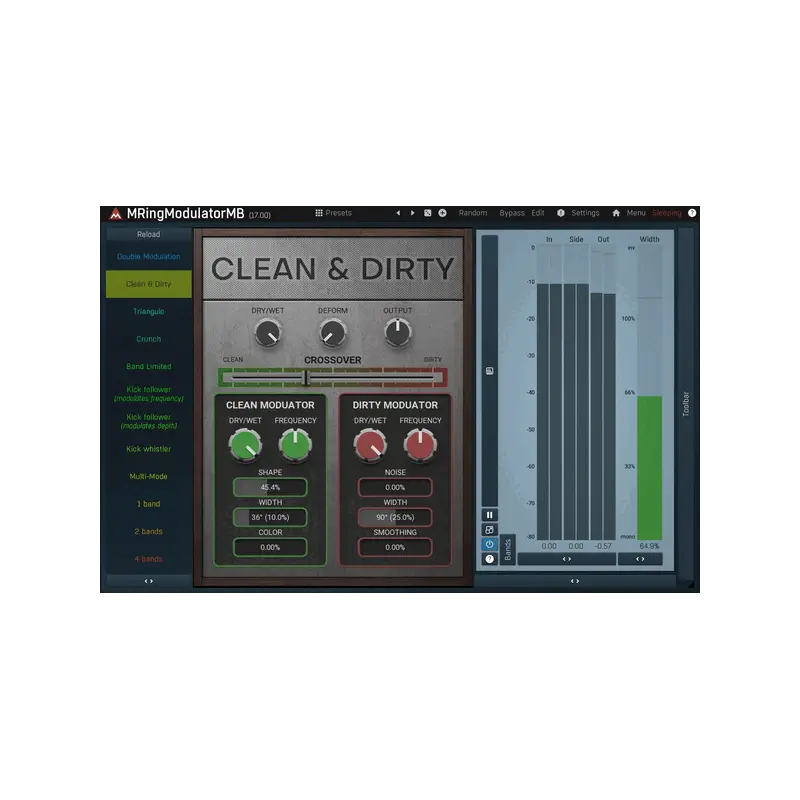Click Dirty Modulator Frequency red knob
The height and width of the screenshot is (800, 800).
pos(420,445)
